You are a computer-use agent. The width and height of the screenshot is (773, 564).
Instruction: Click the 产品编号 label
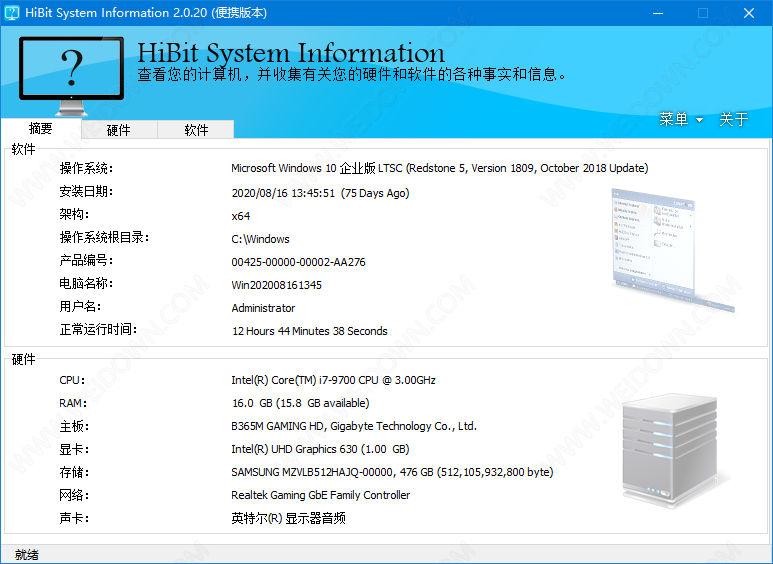pyautogui.click(x=86, y=260)
